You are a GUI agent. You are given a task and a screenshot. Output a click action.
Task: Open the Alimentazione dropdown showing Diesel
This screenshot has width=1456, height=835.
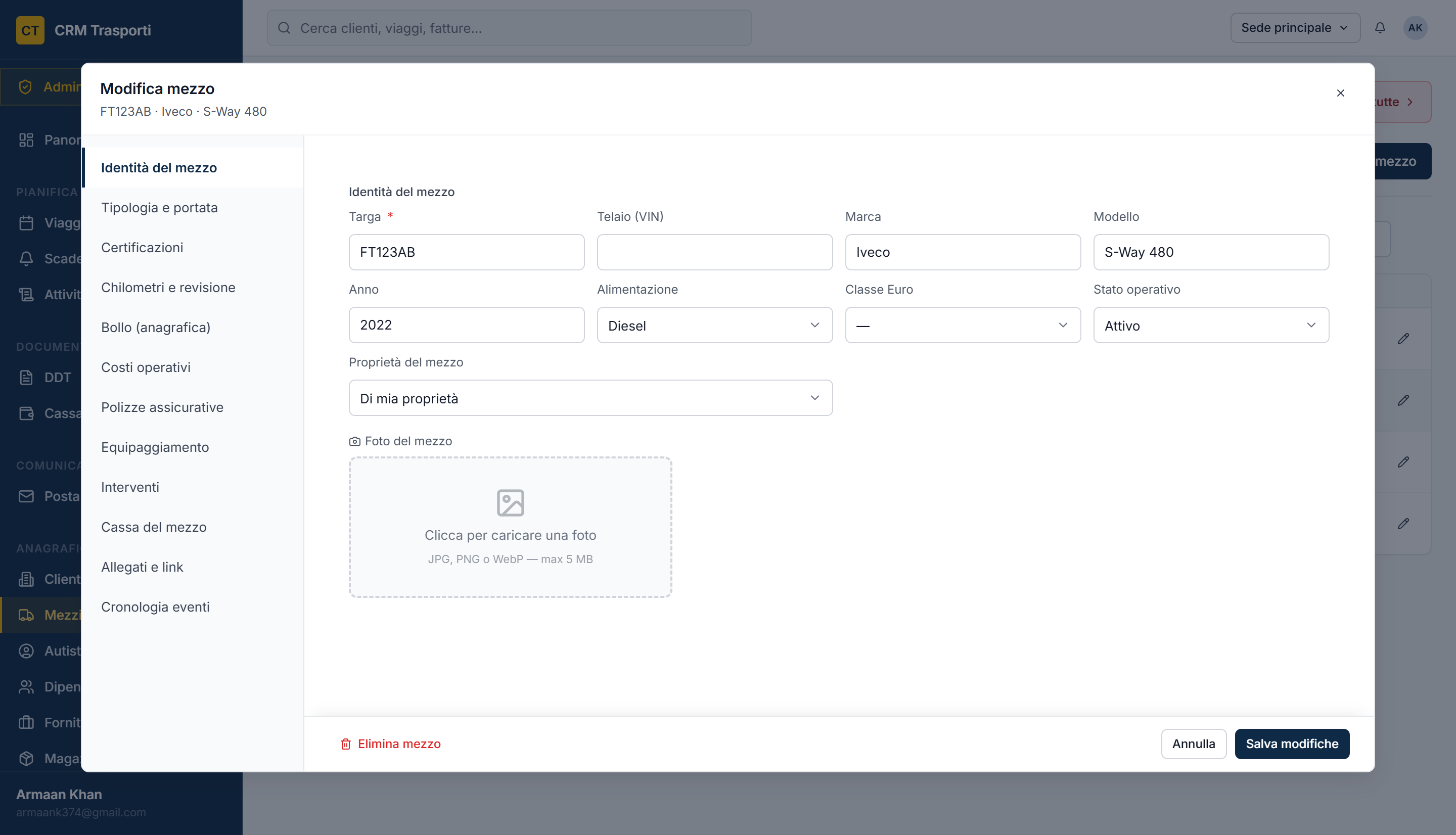pyautogui.click(x=714, y=325)
